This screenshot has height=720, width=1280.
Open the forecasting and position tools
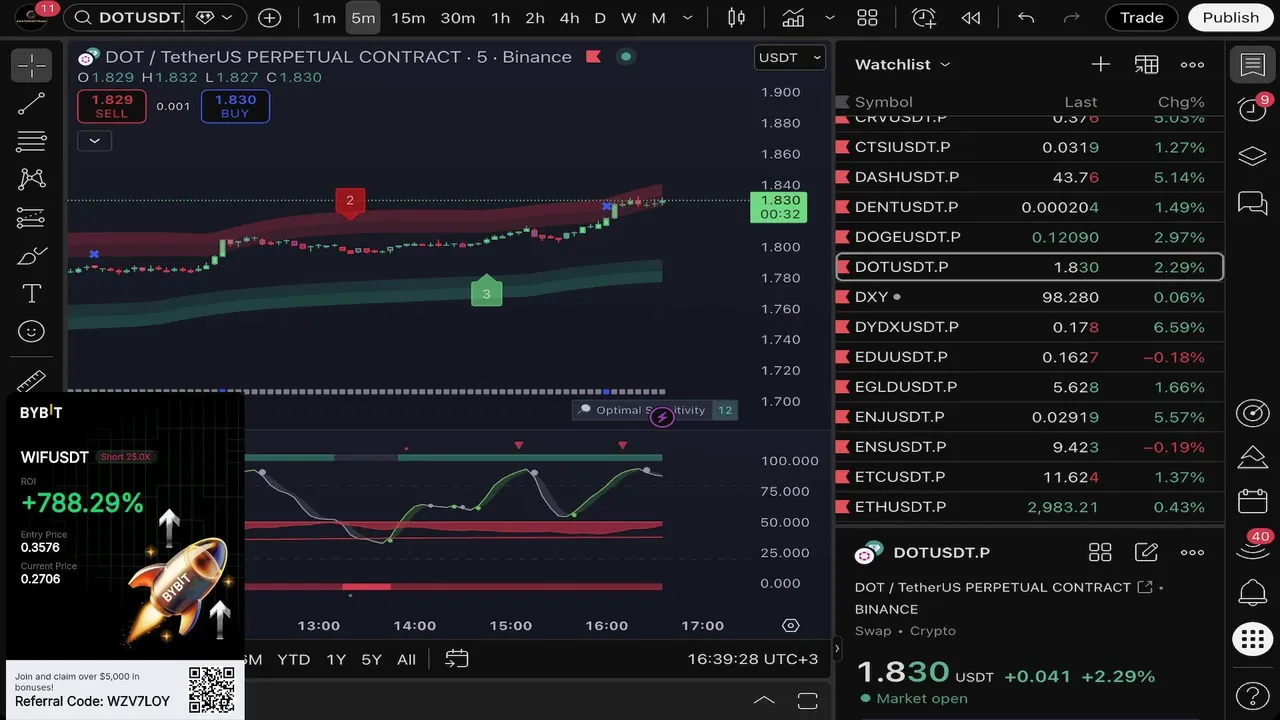pyautogui.click(x=32, y=217)
